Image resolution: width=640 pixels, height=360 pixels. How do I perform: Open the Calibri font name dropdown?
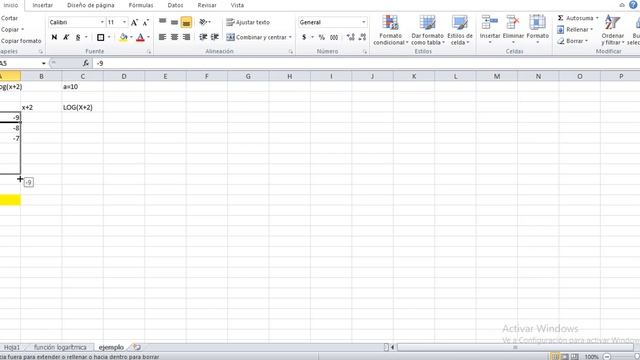[x=102, y=22]
